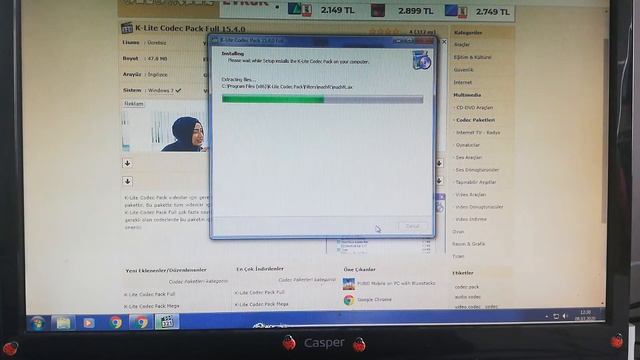Go to Video Araçları subcategory

click(471, 195)
